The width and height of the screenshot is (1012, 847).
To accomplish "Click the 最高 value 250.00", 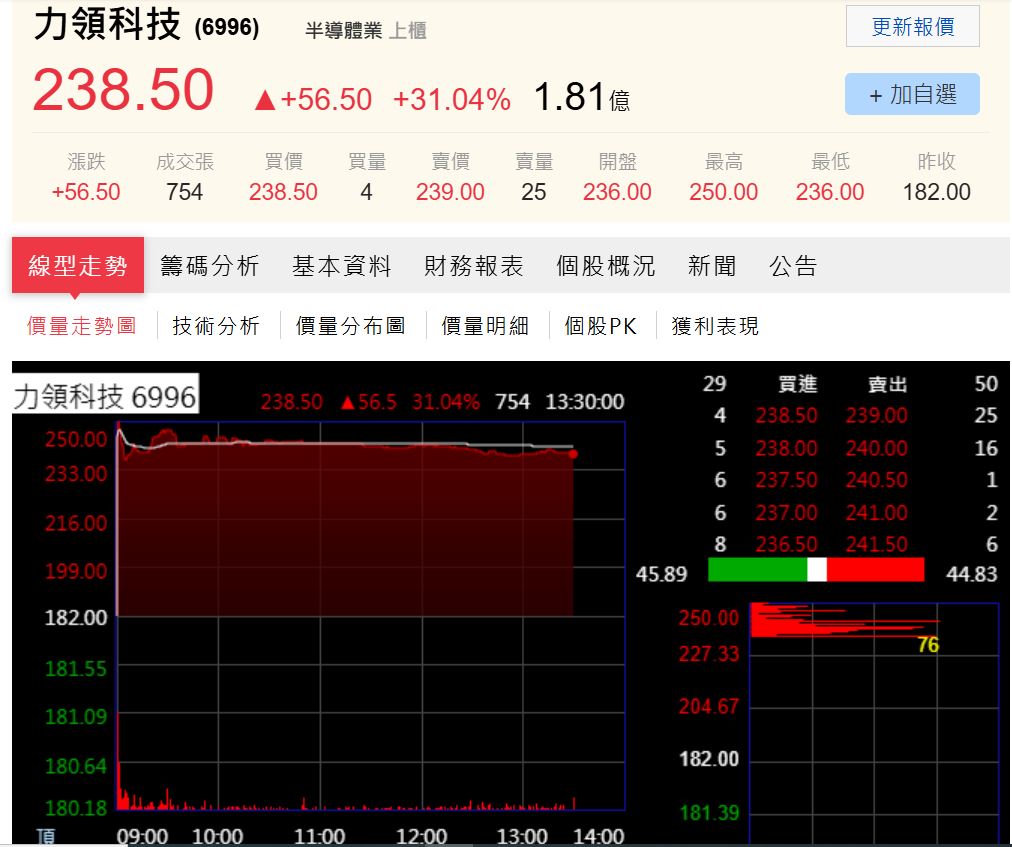I will coord(724,192).
